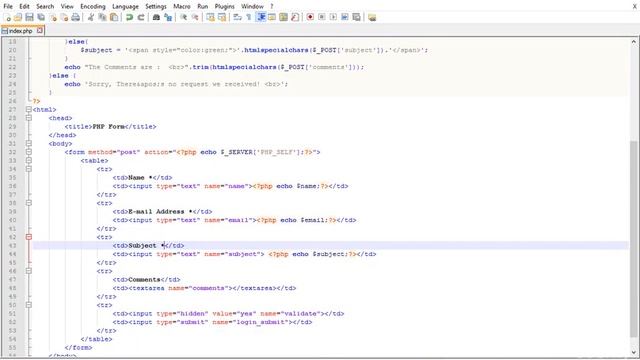Create a new document via toolbar
The height and width of the screenshot is (360, 640).
click(x=7, y=17)
